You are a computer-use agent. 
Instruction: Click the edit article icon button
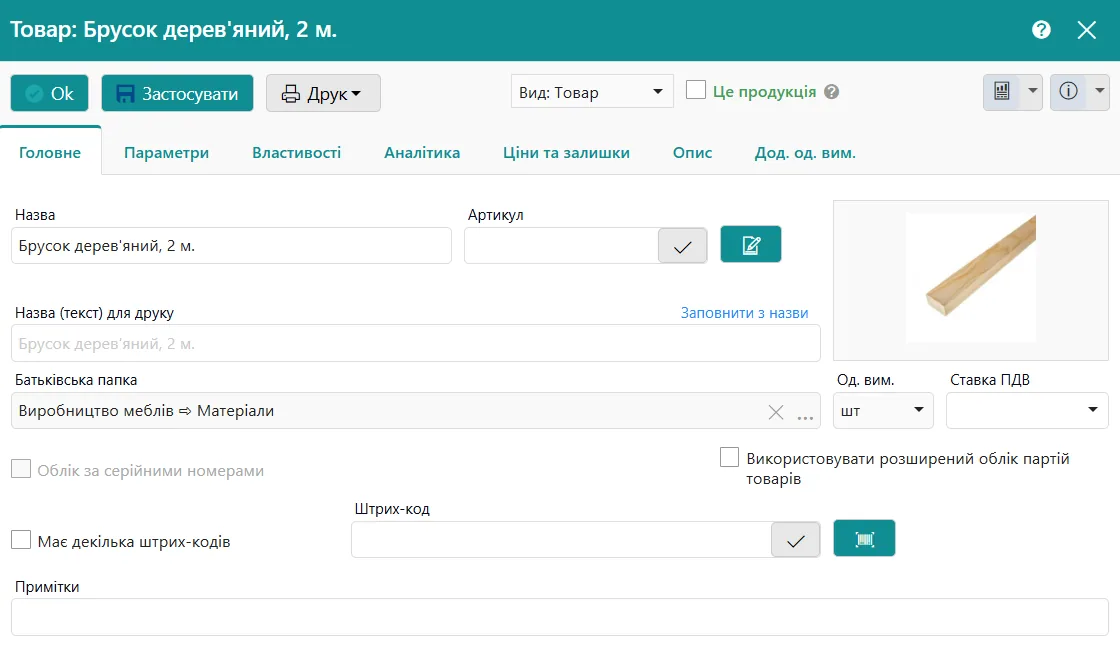click(750, 245)
